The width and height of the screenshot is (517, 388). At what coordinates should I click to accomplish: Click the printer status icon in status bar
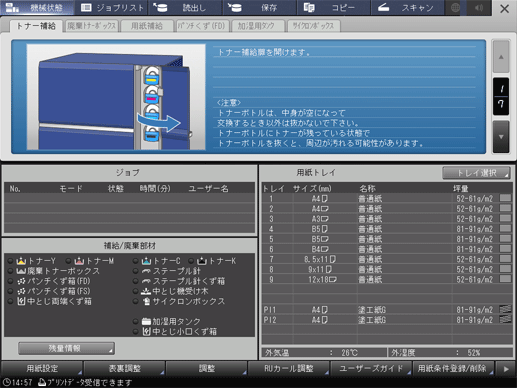tap(42, 382)
